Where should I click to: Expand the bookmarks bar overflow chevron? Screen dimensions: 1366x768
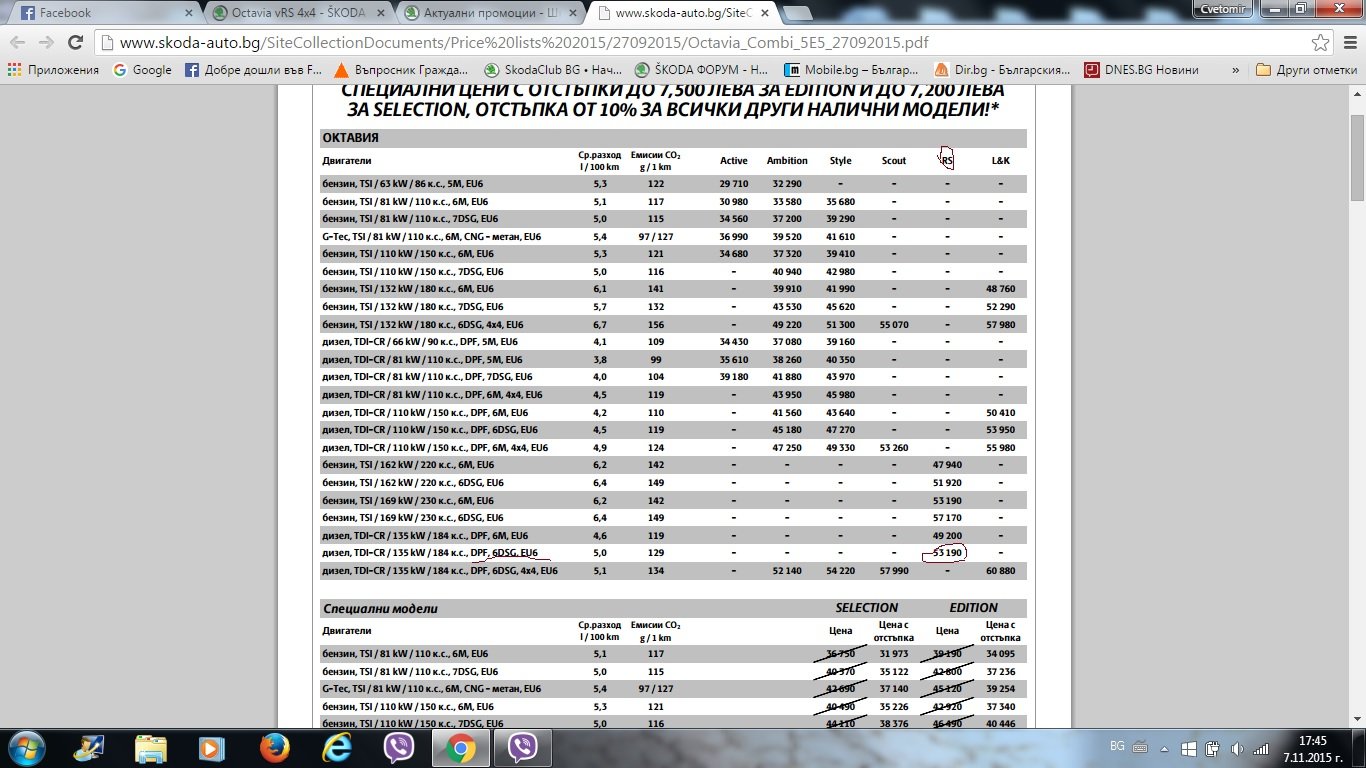[1236, 70]
